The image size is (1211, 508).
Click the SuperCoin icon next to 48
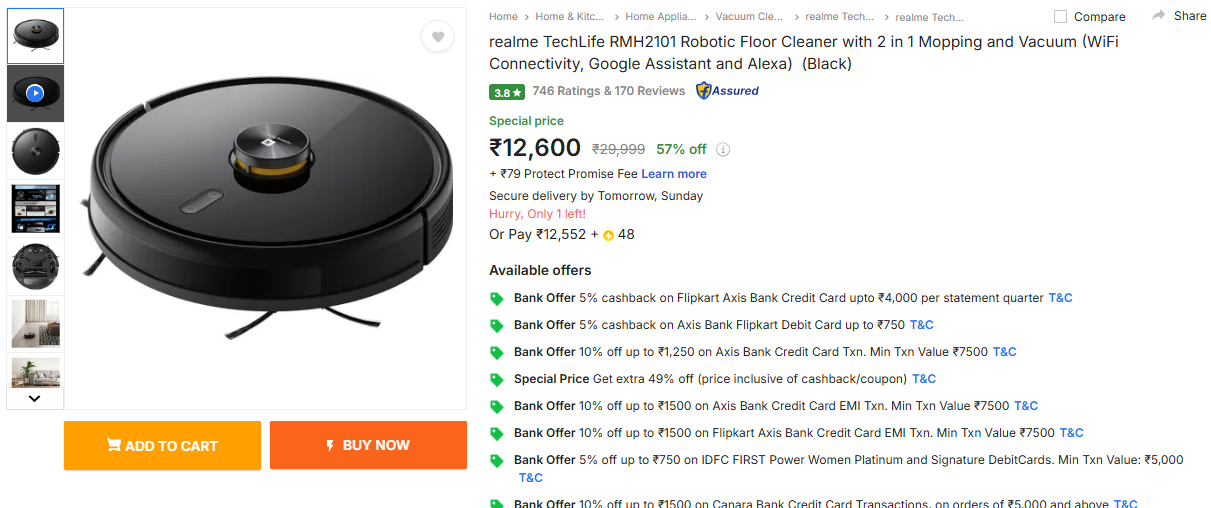pos(608,236)
